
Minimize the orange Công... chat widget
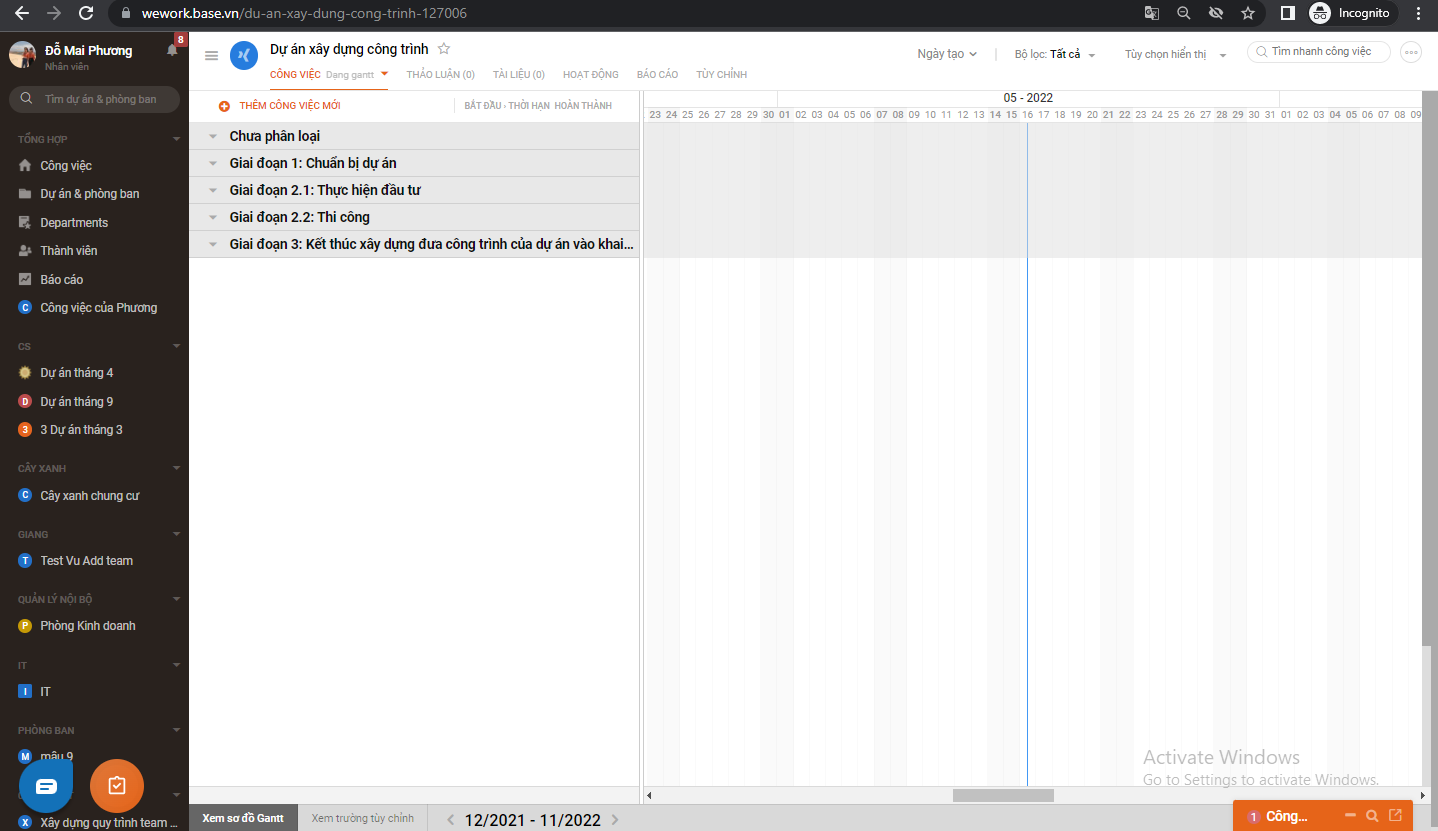click(1351, 815)
